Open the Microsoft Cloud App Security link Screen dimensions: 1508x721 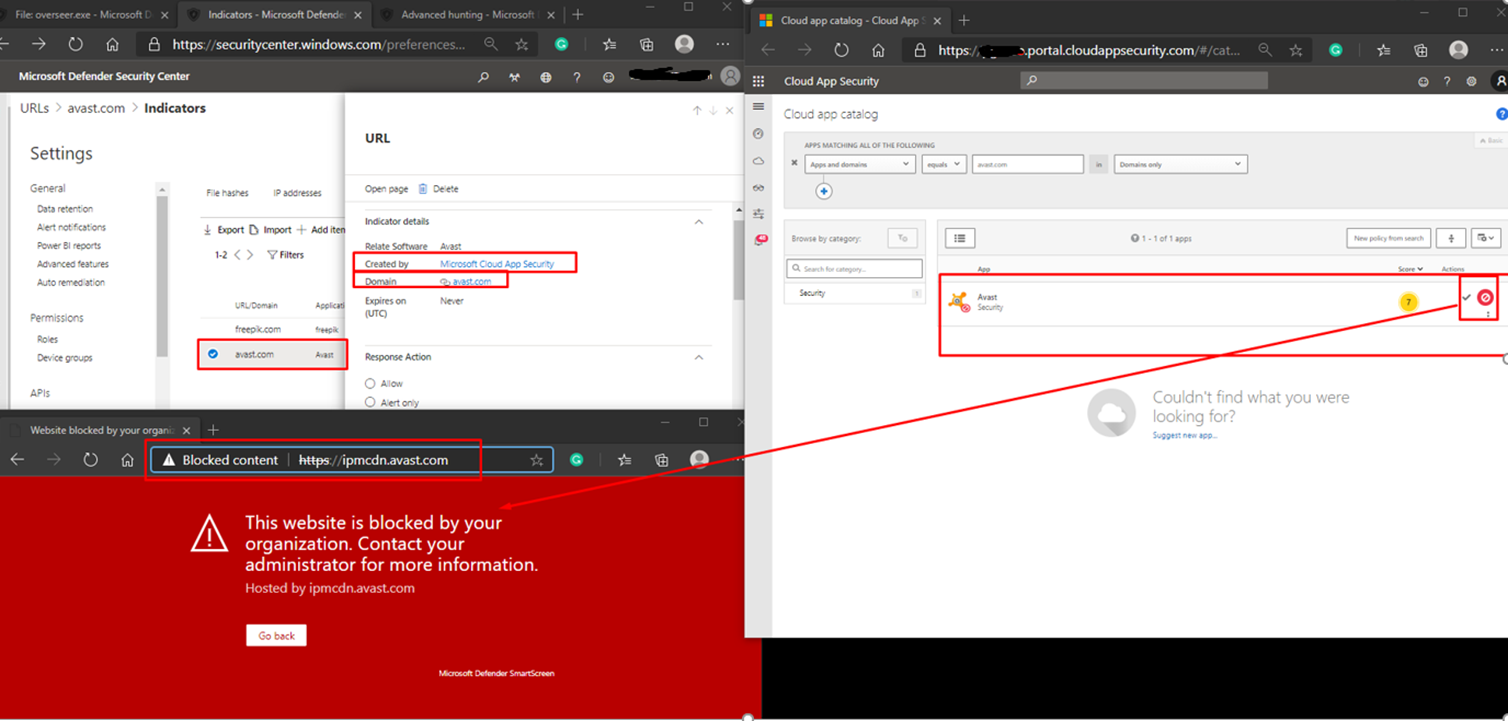(x=497, y=264)
